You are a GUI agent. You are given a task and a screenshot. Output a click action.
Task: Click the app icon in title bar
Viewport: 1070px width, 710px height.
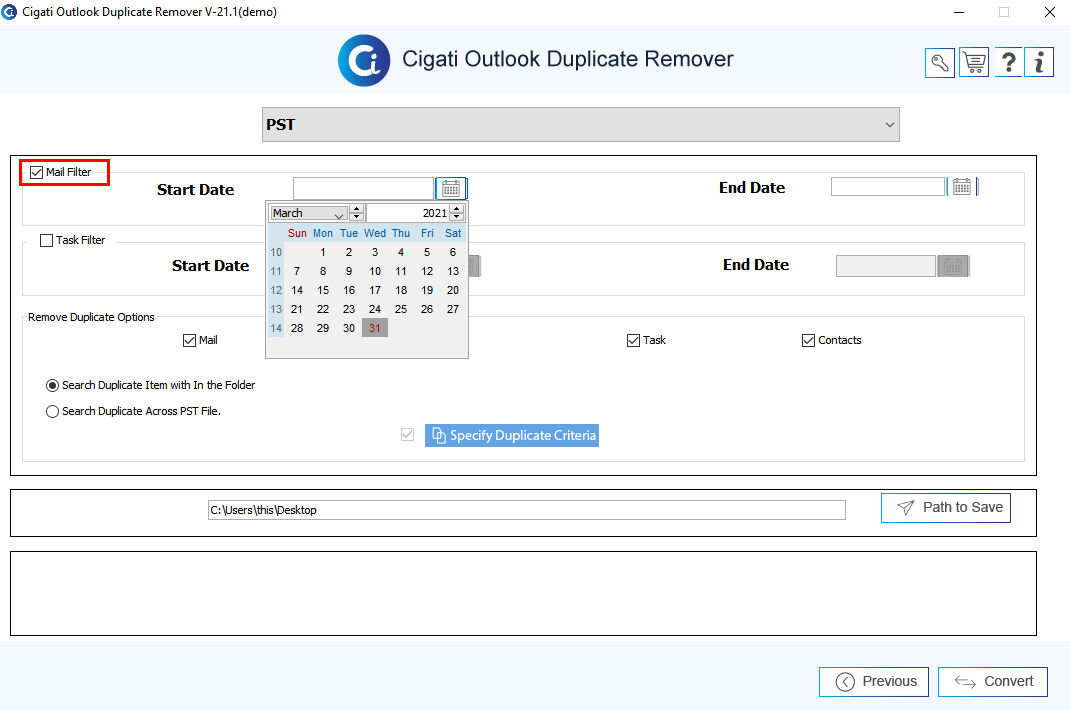pos(10,12)
